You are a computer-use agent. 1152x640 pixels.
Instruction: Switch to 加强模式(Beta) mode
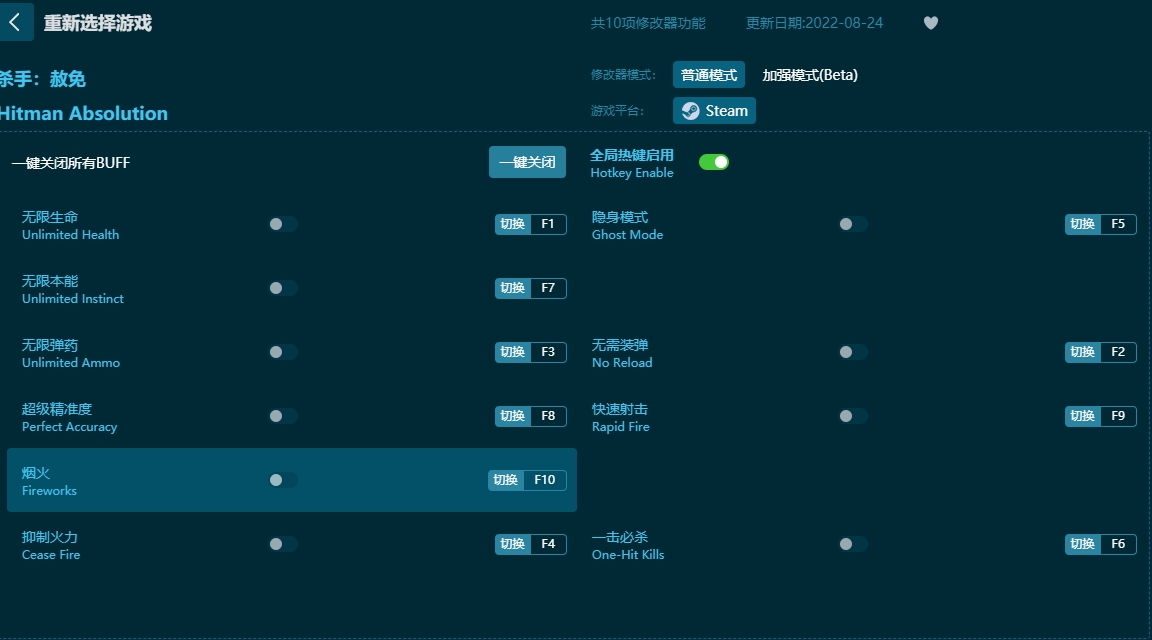810,75
